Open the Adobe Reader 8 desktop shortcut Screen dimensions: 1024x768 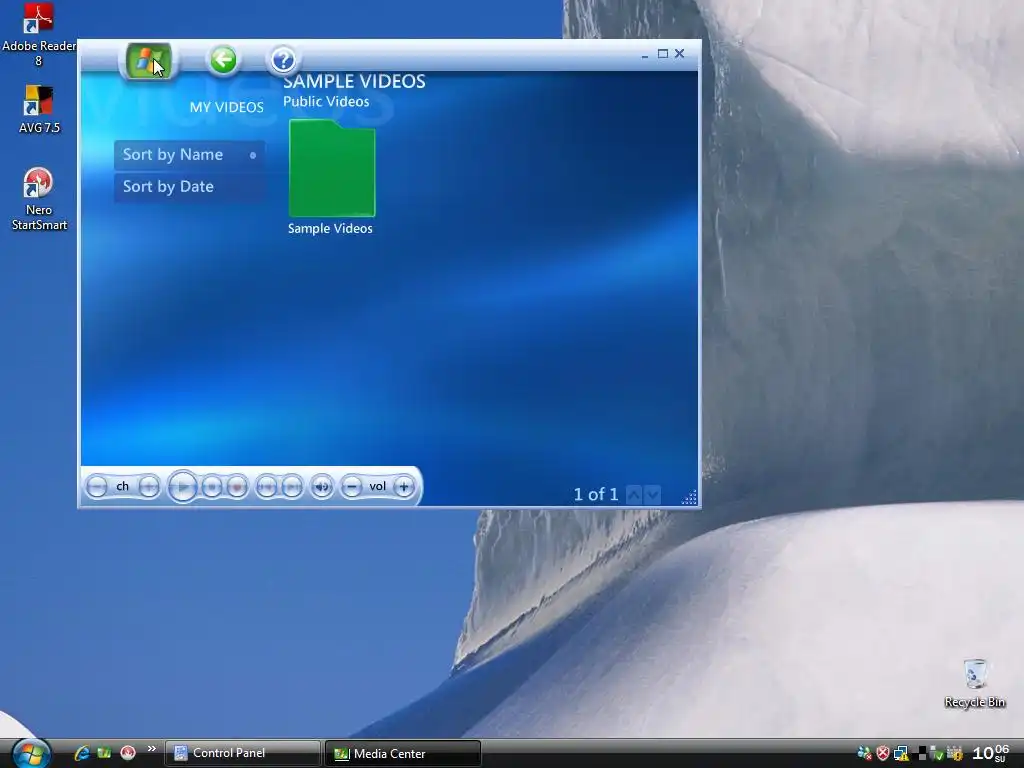[39, 35]
